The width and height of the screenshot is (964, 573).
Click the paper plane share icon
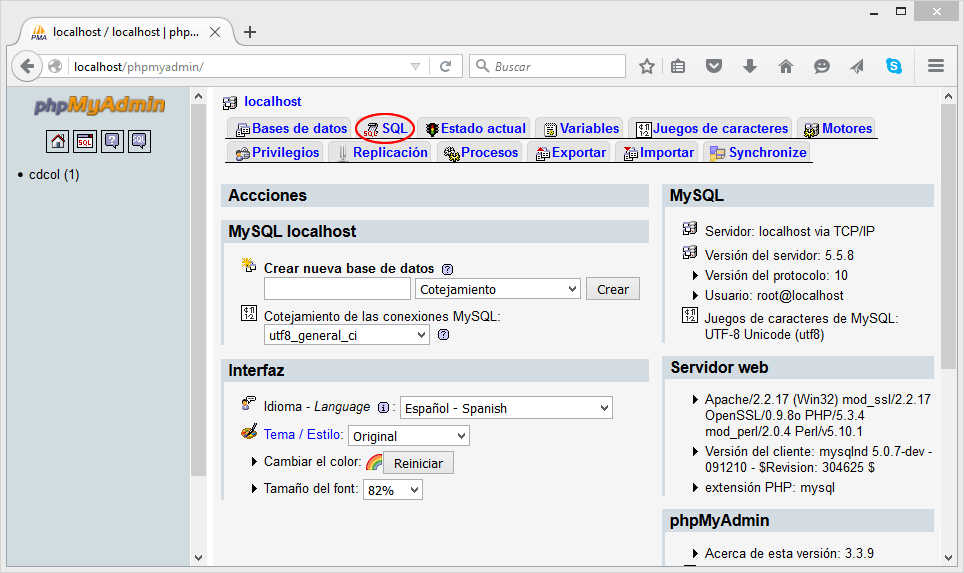point(857,66)
